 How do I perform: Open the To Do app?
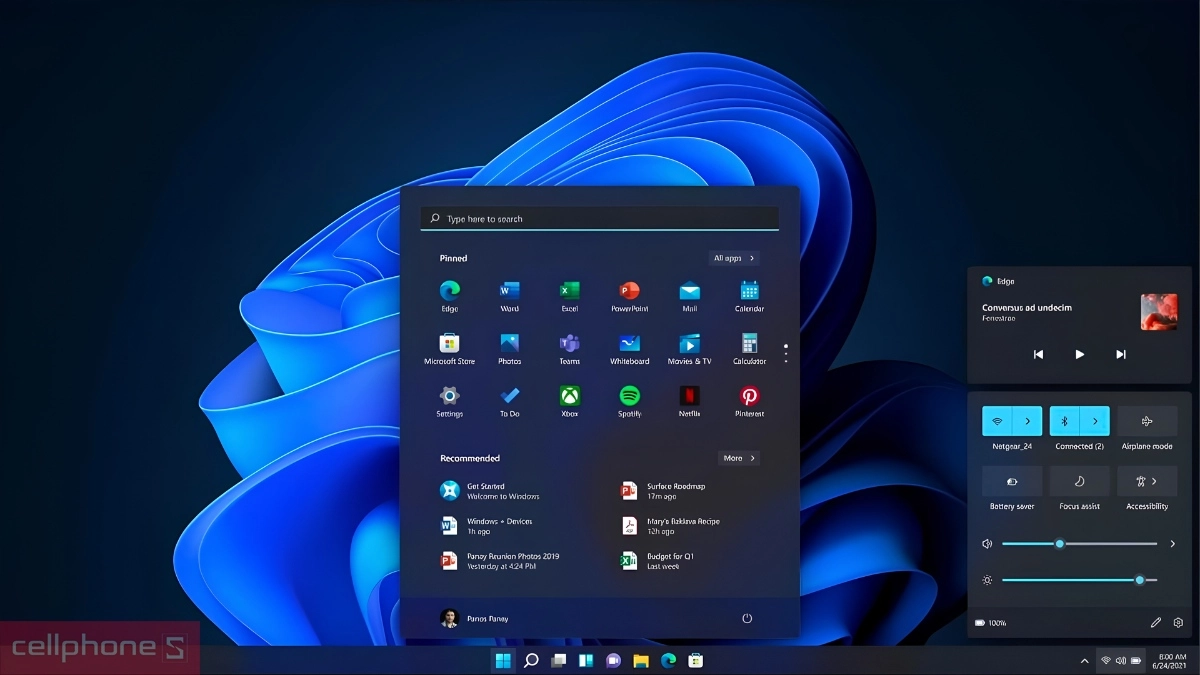point(509,401)
